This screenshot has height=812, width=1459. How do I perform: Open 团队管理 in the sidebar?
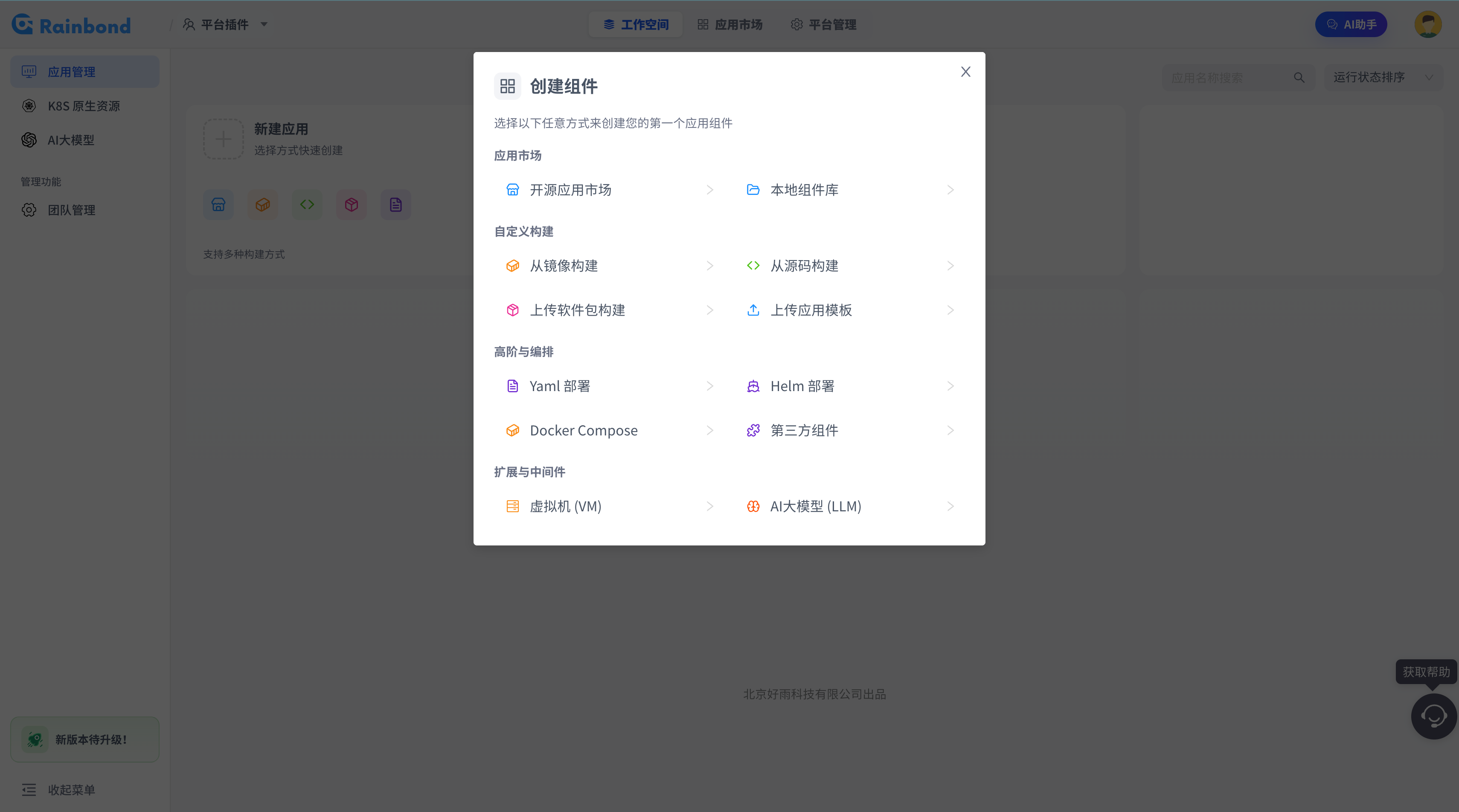(x=85, y=210)
